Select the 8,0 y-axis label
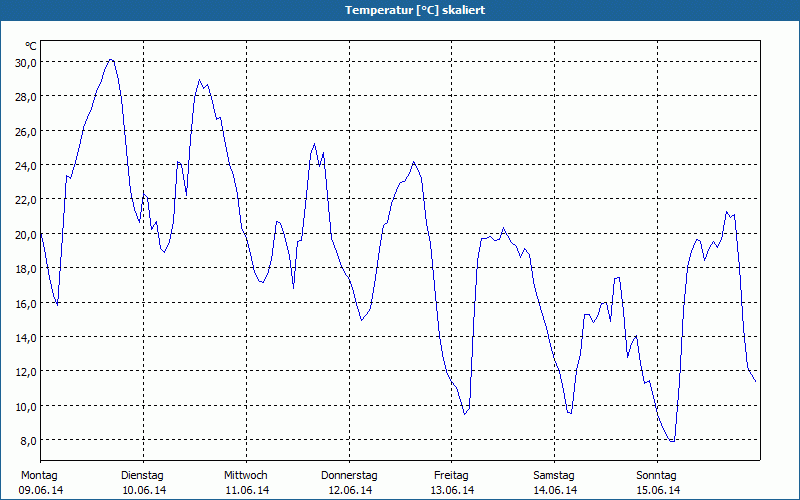 click(x=28, y=440)
